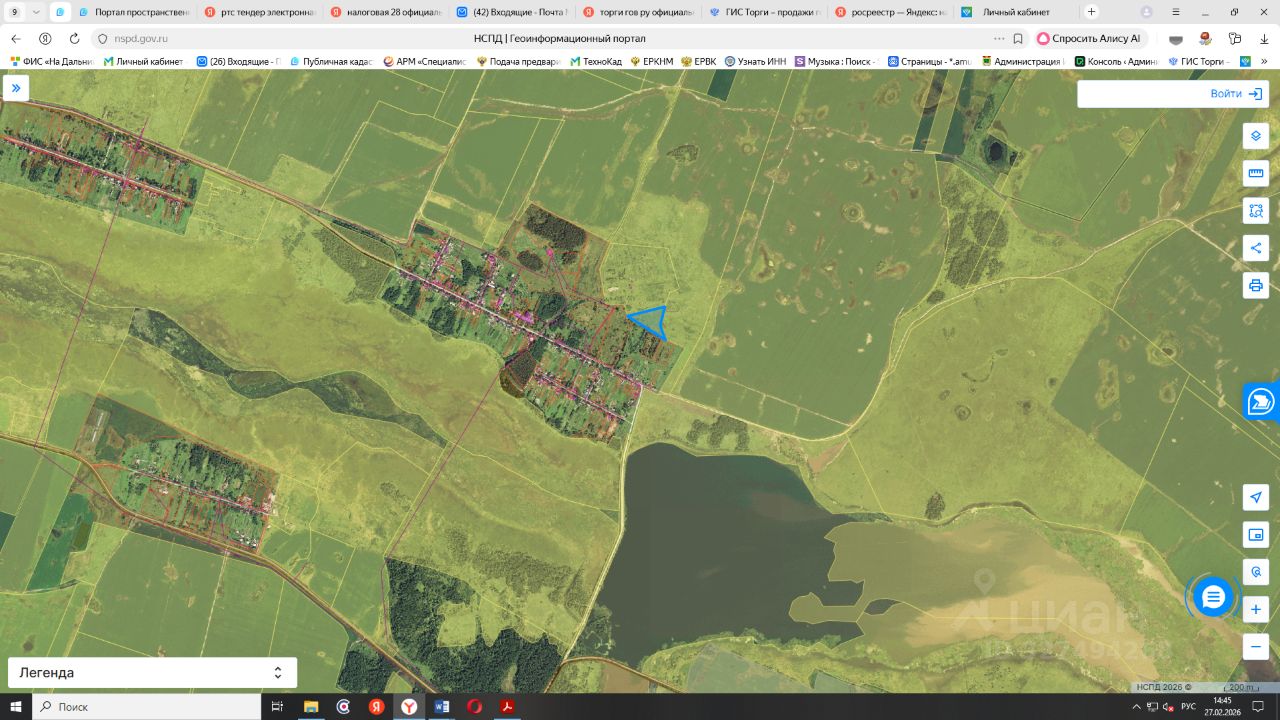Click the Windows taskbar Поиск search box
This screenshot has height=720, width=1280.
(x=146, y=707)
